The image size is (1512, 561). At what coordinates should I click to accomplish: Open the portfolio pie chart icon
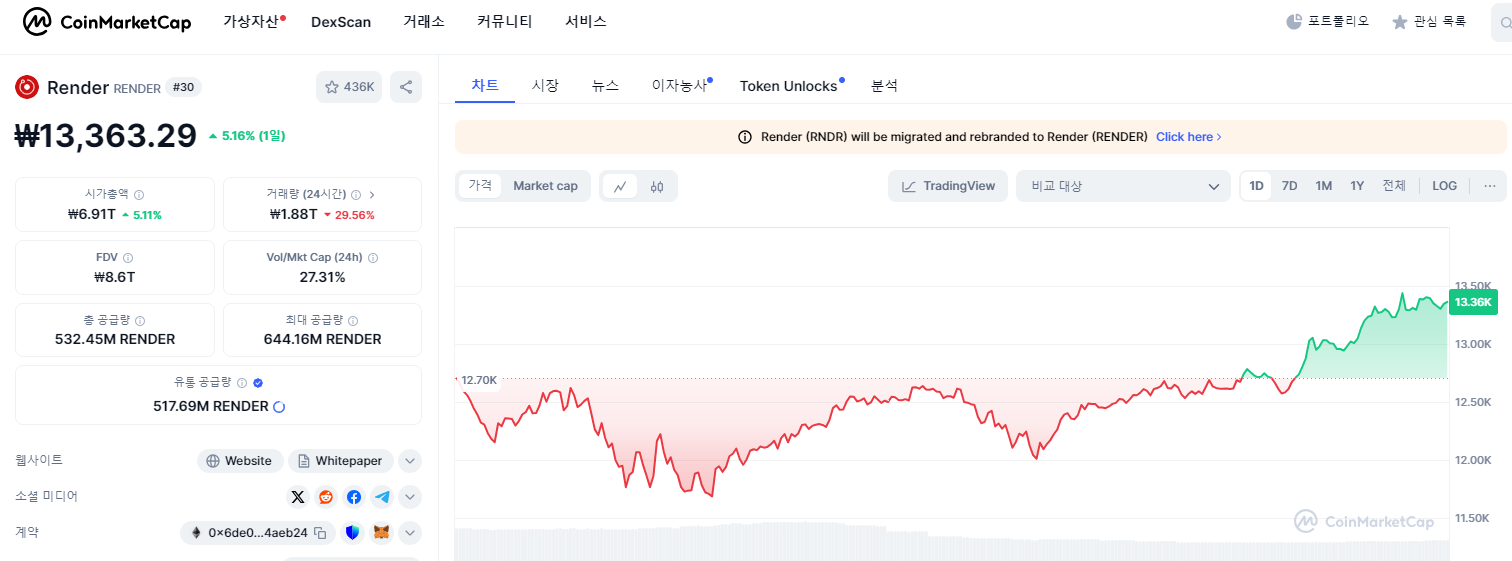click(1294, 21)
